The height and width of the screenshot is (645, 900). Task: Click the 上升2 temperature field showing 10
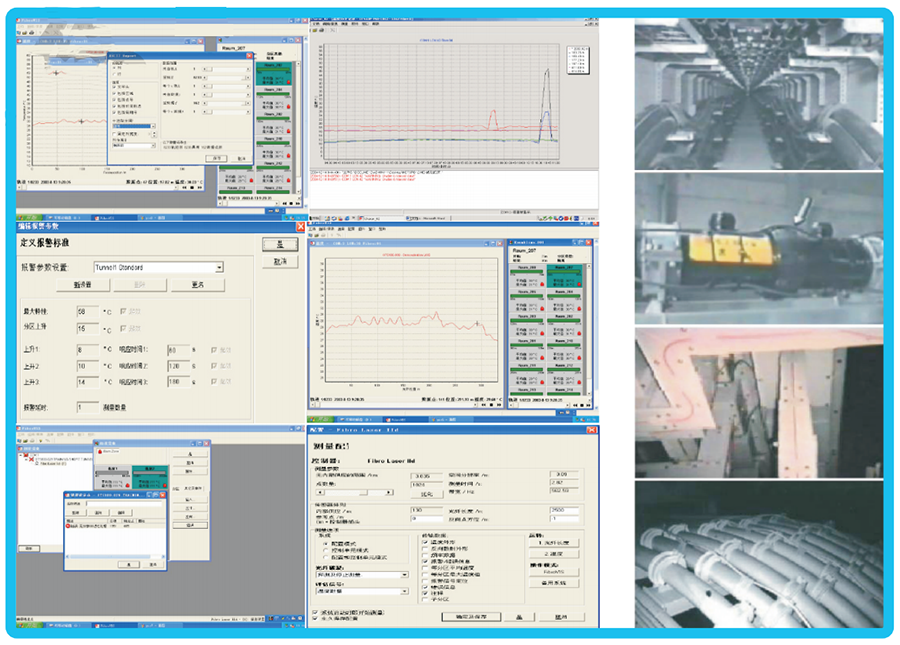pyautogui.click(x=87, y=366)
